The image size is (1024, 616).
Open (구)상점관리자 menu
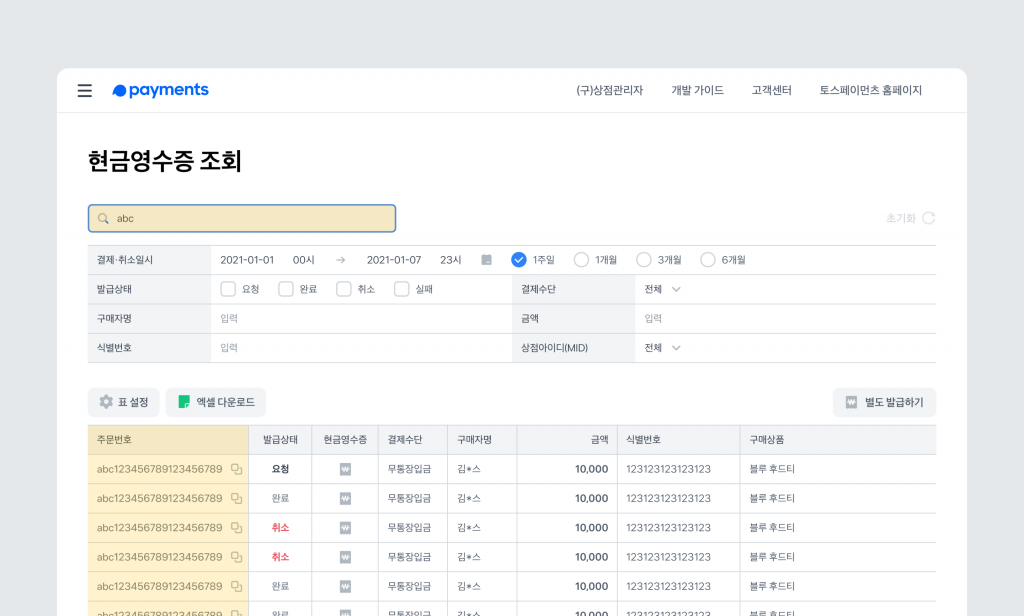[609, 91]
